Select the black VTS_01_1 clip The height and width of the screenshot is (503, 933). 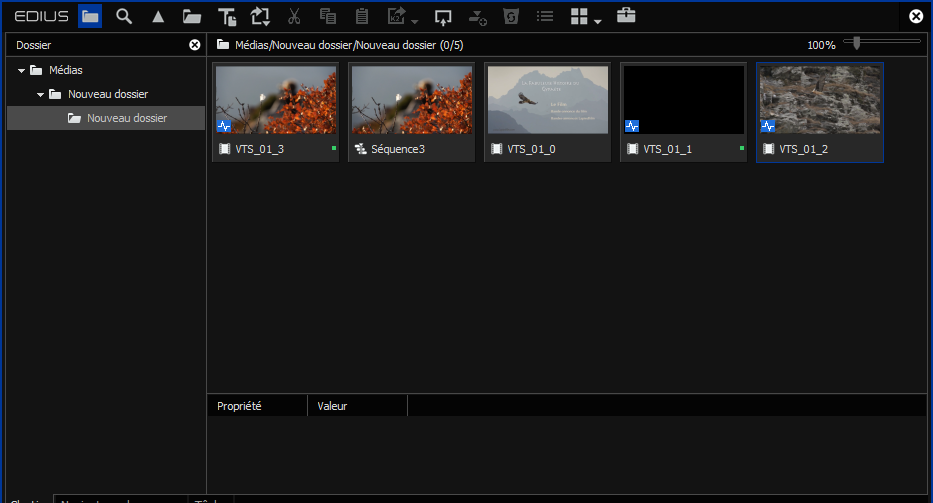(683, 100)
